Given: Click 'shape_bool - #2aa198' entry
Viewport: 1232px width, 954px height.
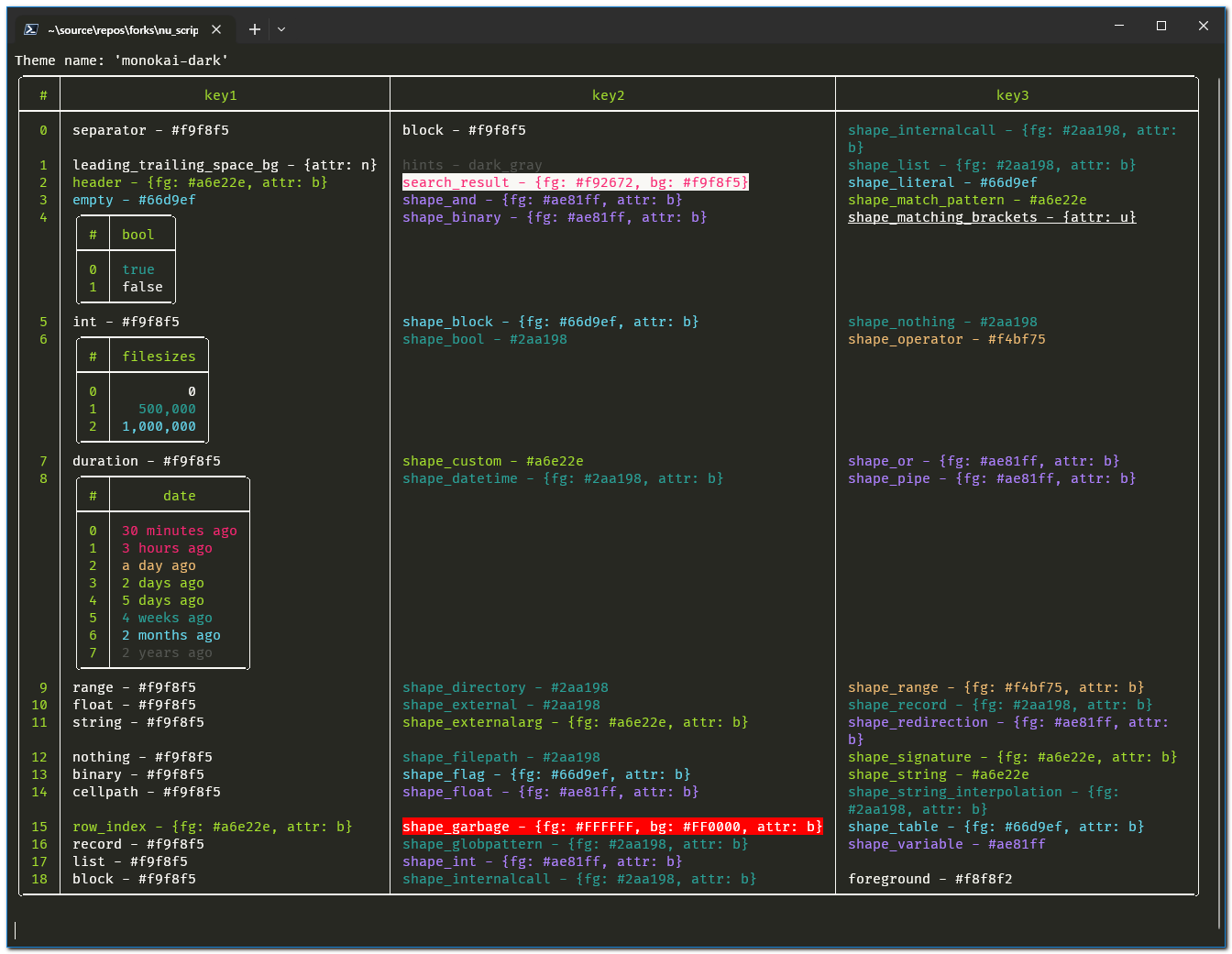Looking at the screenshot, I should (485, 339).
